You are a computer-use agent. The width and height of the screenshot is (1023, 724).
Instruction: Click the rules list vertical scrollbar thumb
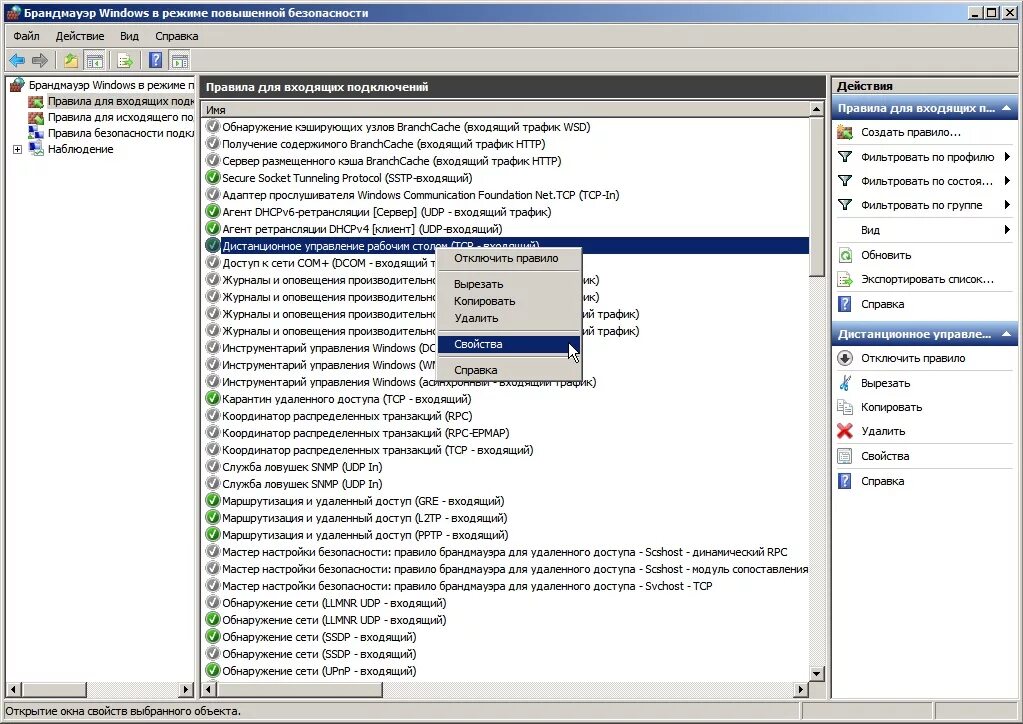coord(816,196)
